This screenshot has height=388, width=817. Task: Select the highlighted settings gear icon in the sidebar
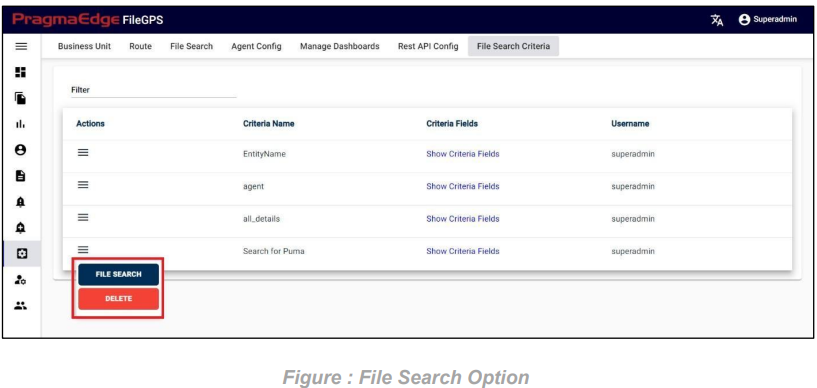pyautogui.click(x=21, y=254)
